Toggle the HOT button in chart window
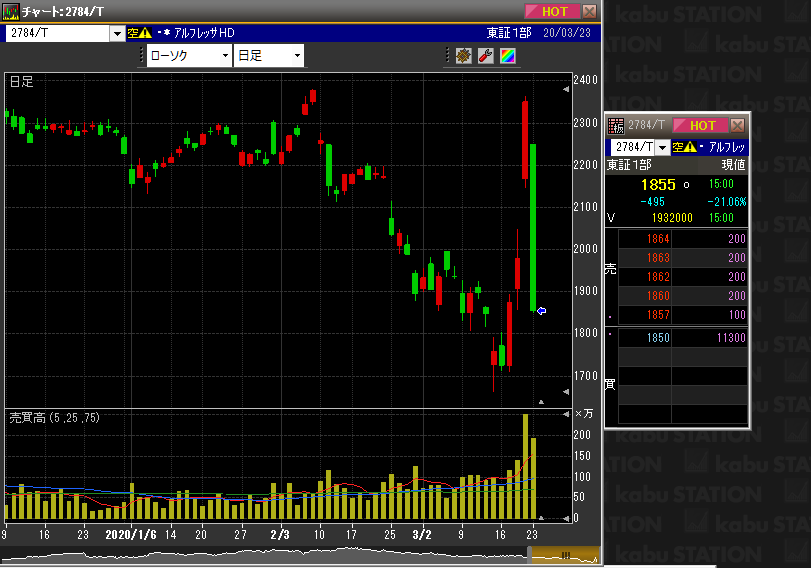Image resolution: width=811 pixels, height=568 pixels. point(552,11)
